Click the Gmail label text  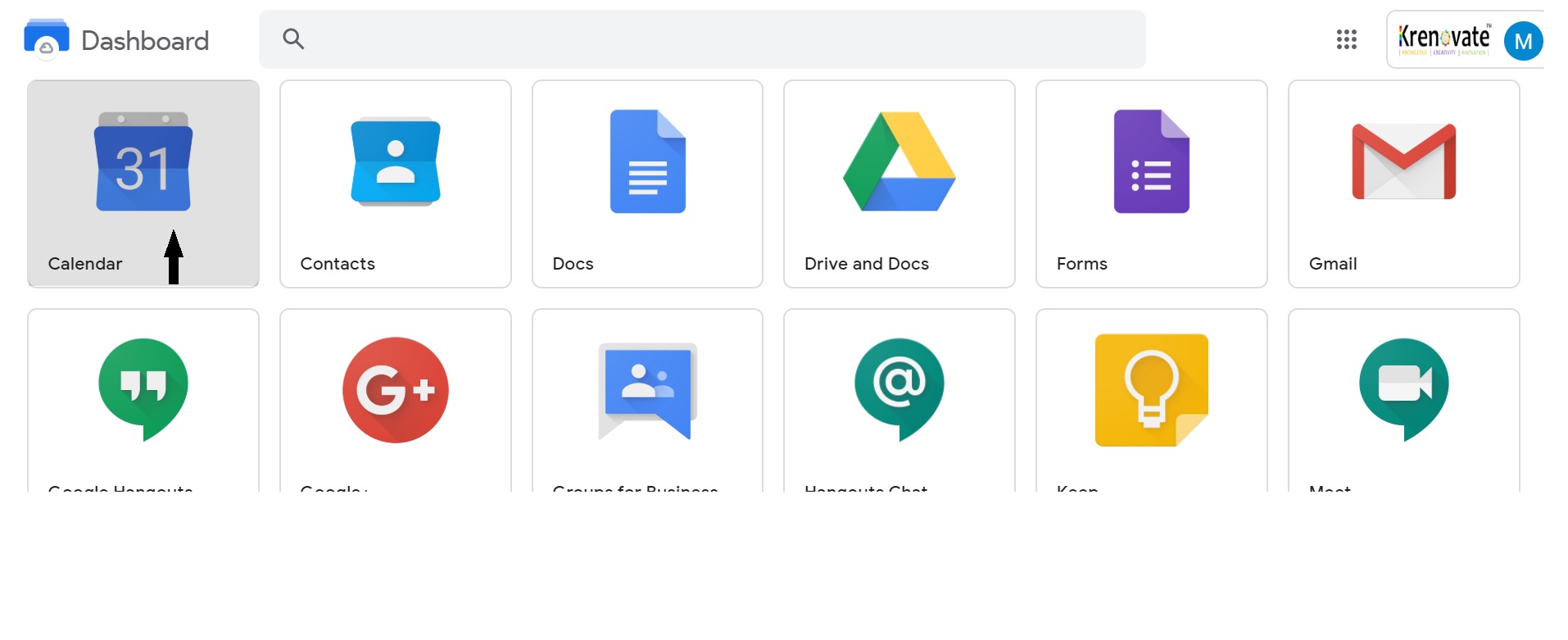click(1333, 264)
